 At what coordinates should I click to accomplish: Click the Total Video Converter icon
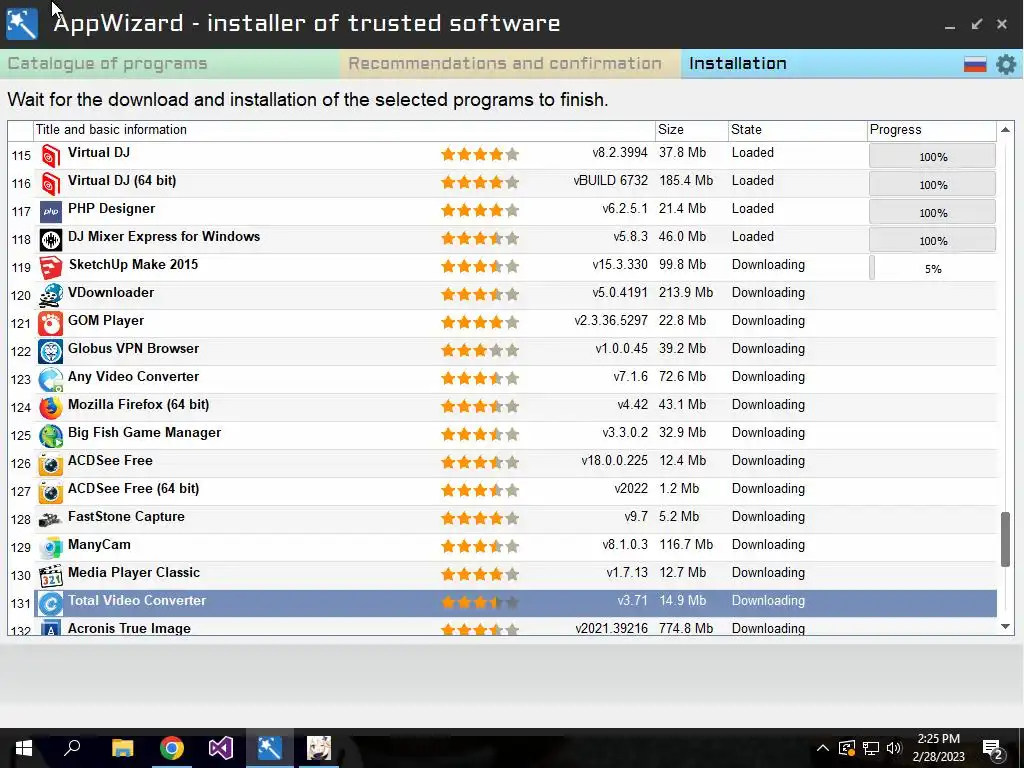click(50, 603)
